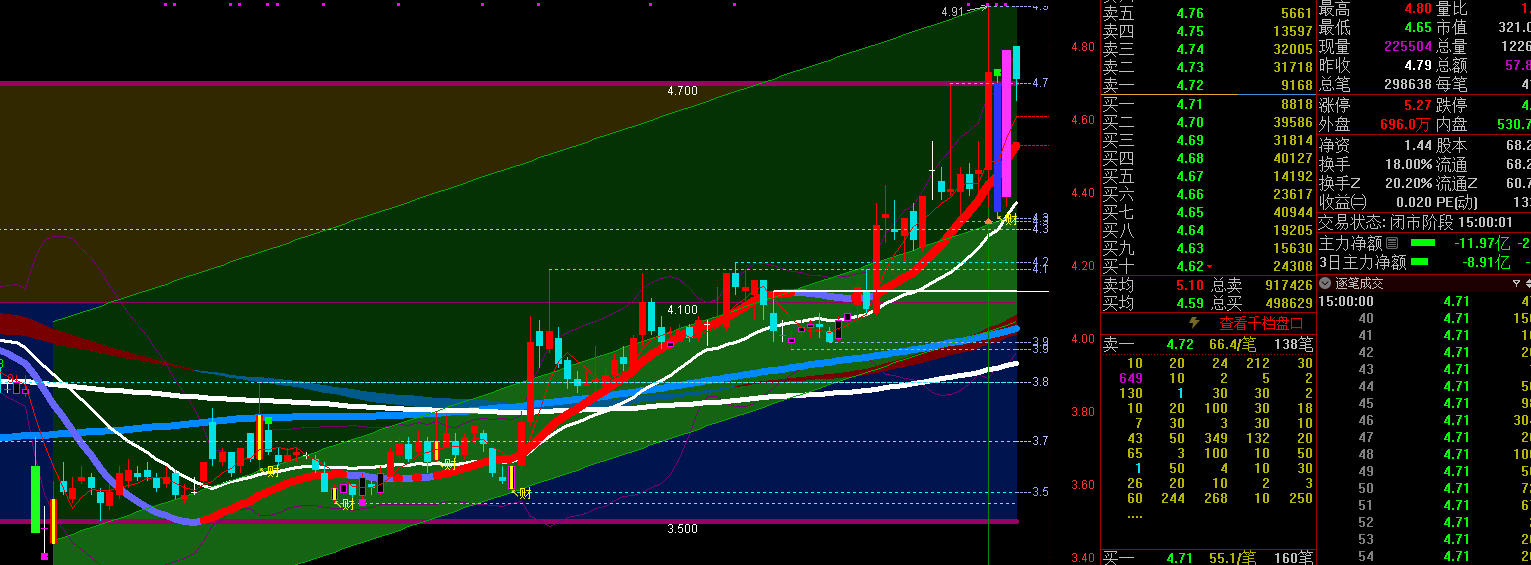Click the 净资 1.44 field
Screen dimensions: 1531x565
pyautogui.click(x=1375, y=145)
